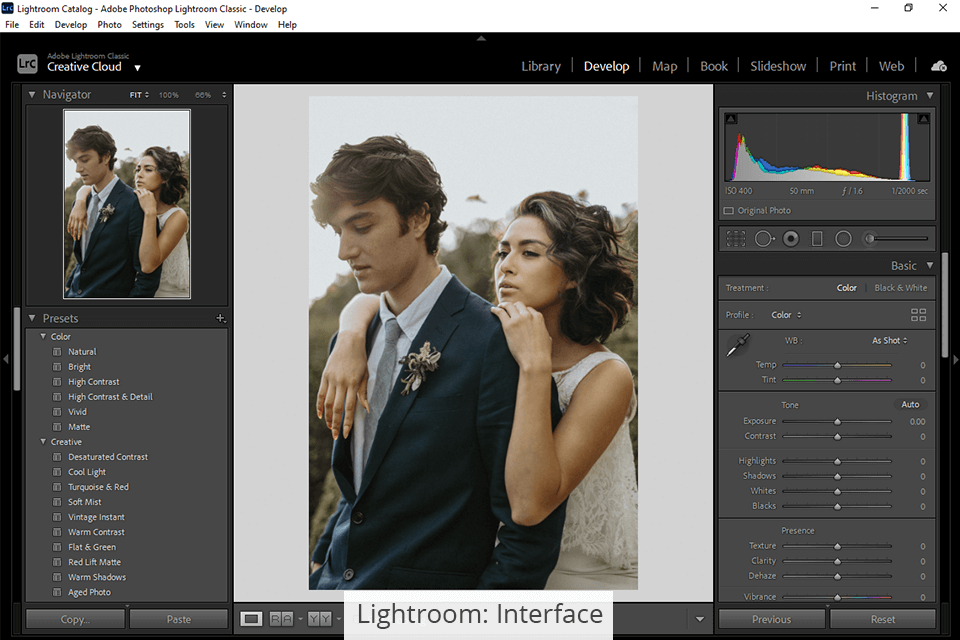Click the right panel scrollbar
The width and height of the screenshot is (960, 640).
pyautogui.click(x=945, y=304)
